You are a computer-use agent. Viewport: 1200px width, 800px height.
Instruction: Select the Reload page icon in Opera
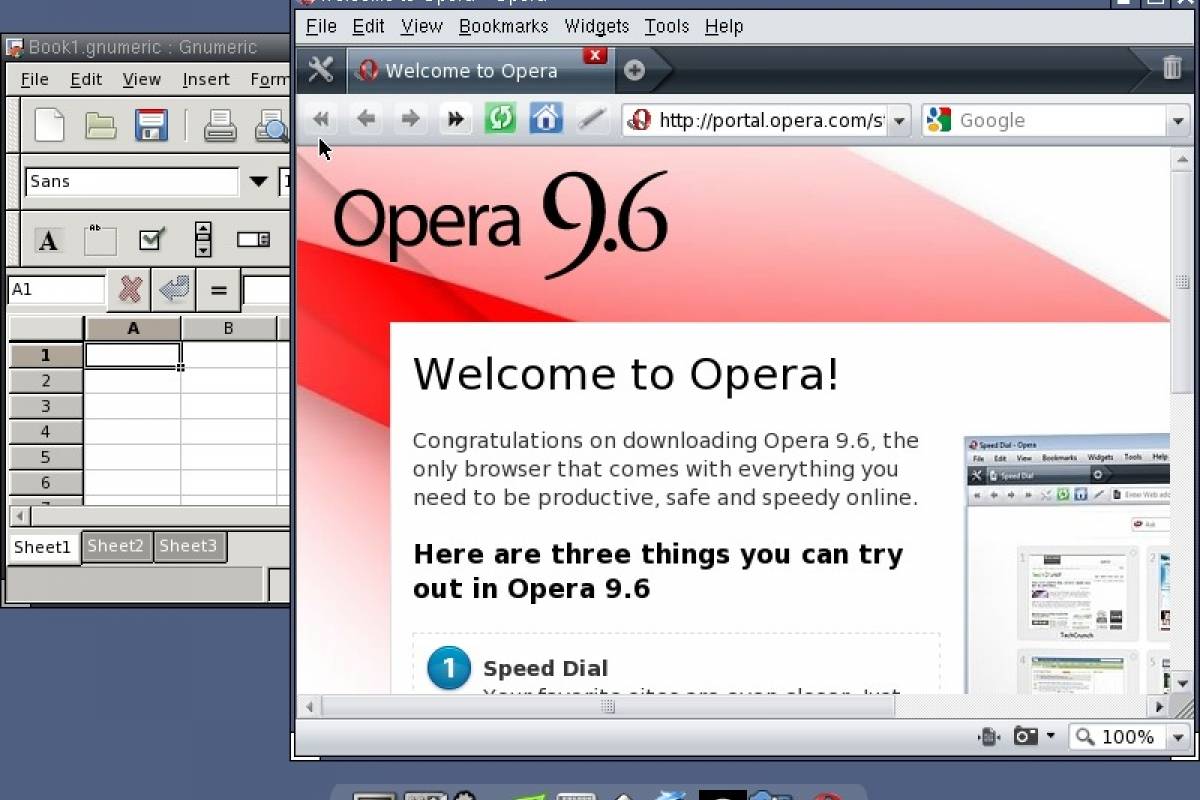(x=500, y=118)
